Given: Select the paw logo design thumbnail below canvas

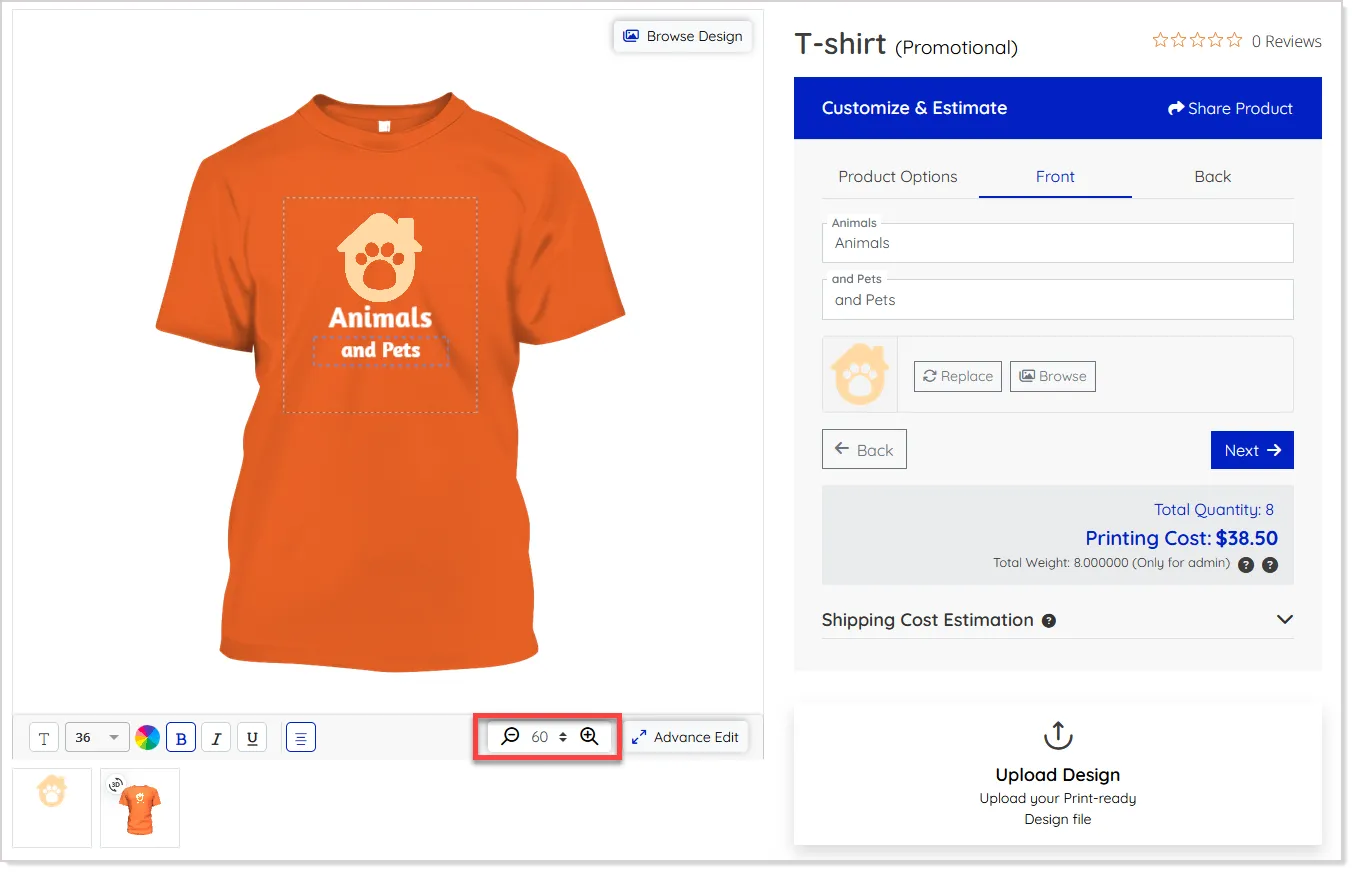Looking at the screenshot, I should pyautogui.click(x=52, y=808).
